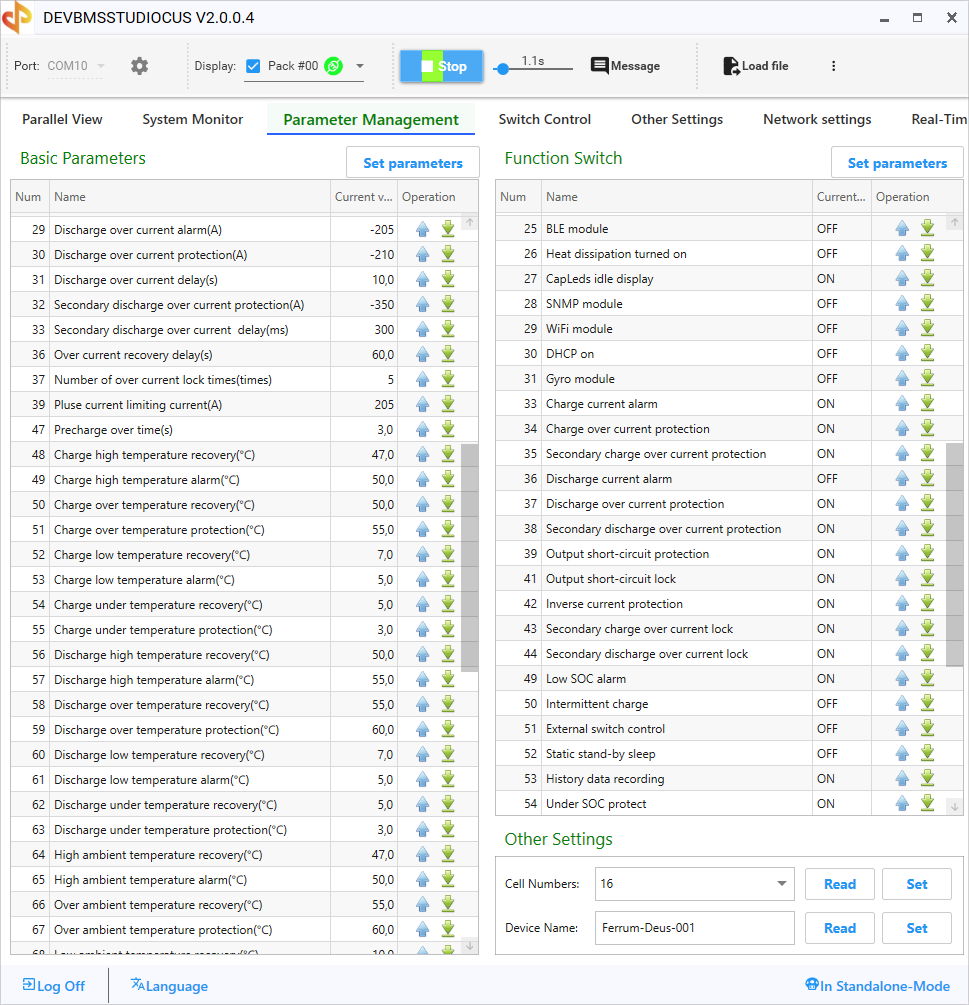Click green write arrow for Low SOC alarm
The height and width of the screenshot is (1005, 969).
[x=928, y=678]
